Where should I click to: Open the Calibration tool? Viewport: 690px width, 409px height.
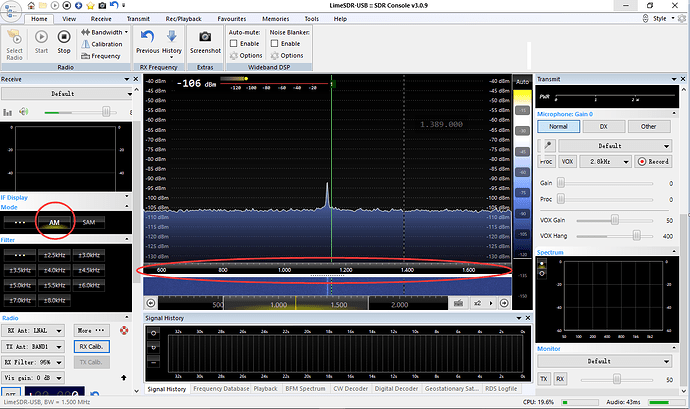(106, 44)
